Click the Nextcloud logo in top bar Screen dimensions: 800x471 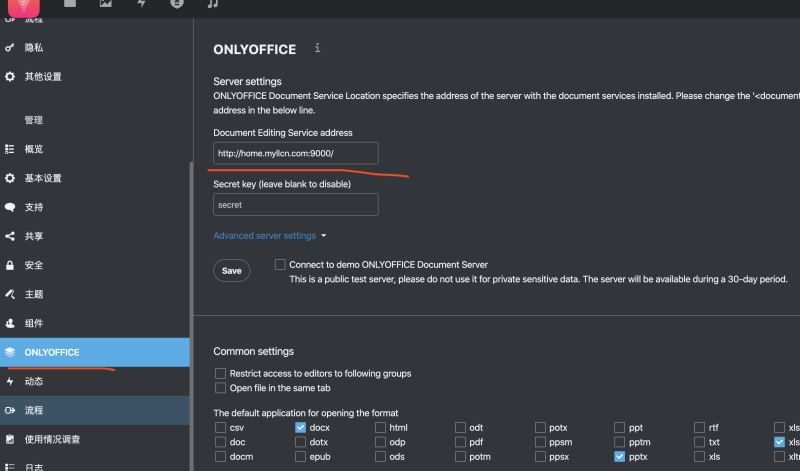[x=23, y=4]
